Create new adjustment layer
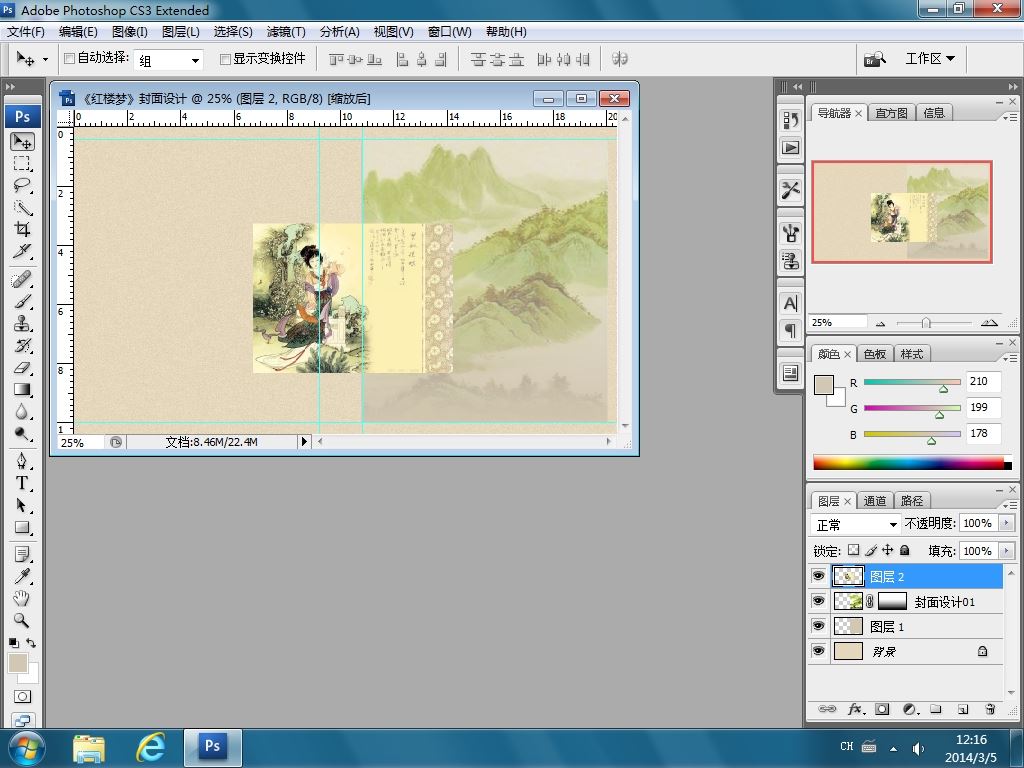1024x768 pixels. (x=910, y=709)
